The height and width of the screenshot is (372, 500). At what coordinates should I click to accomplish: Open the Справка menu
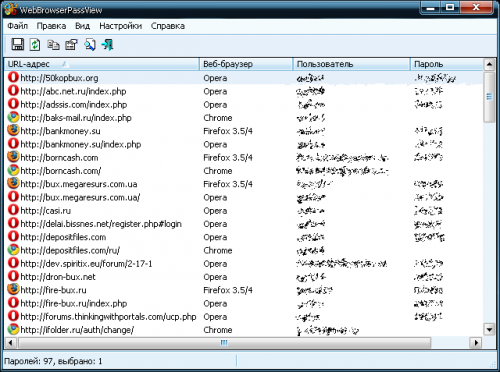[x=168, y=26]
